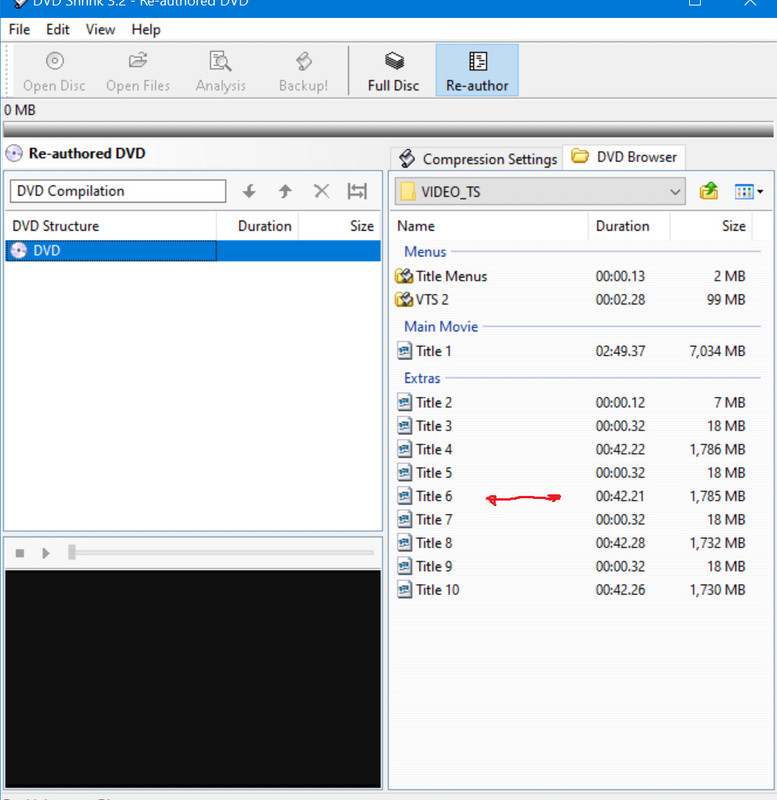Viewport: 777px width, 800px height.
Task: Click the Title 4 file icon
Action: click(405, 449)
